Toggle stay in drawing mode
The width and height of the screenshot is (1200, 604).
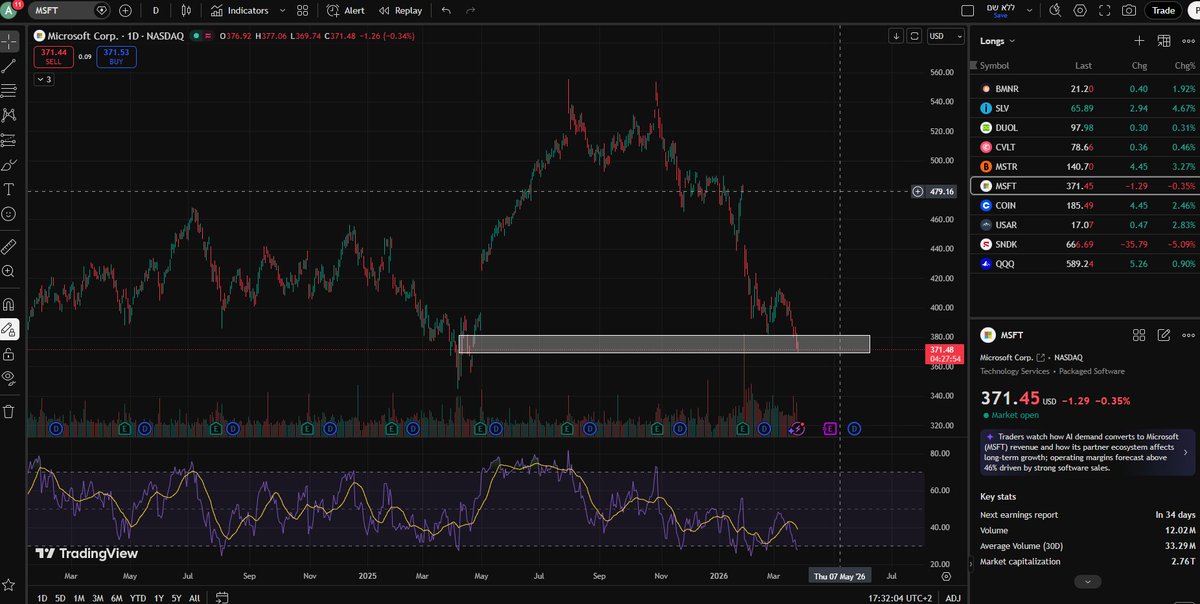click(9, 328)
